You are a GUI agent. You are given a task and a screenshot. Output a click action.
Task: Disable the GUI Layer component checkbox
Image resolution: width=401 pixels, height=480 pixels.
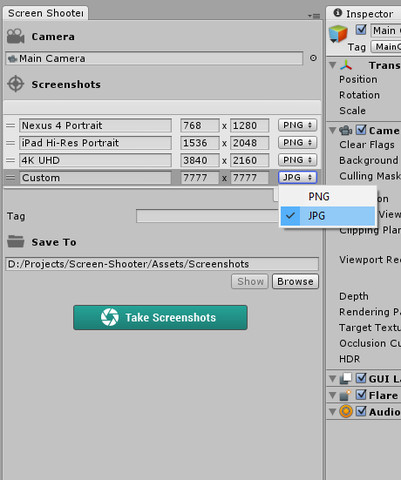(x=361, y=378)
